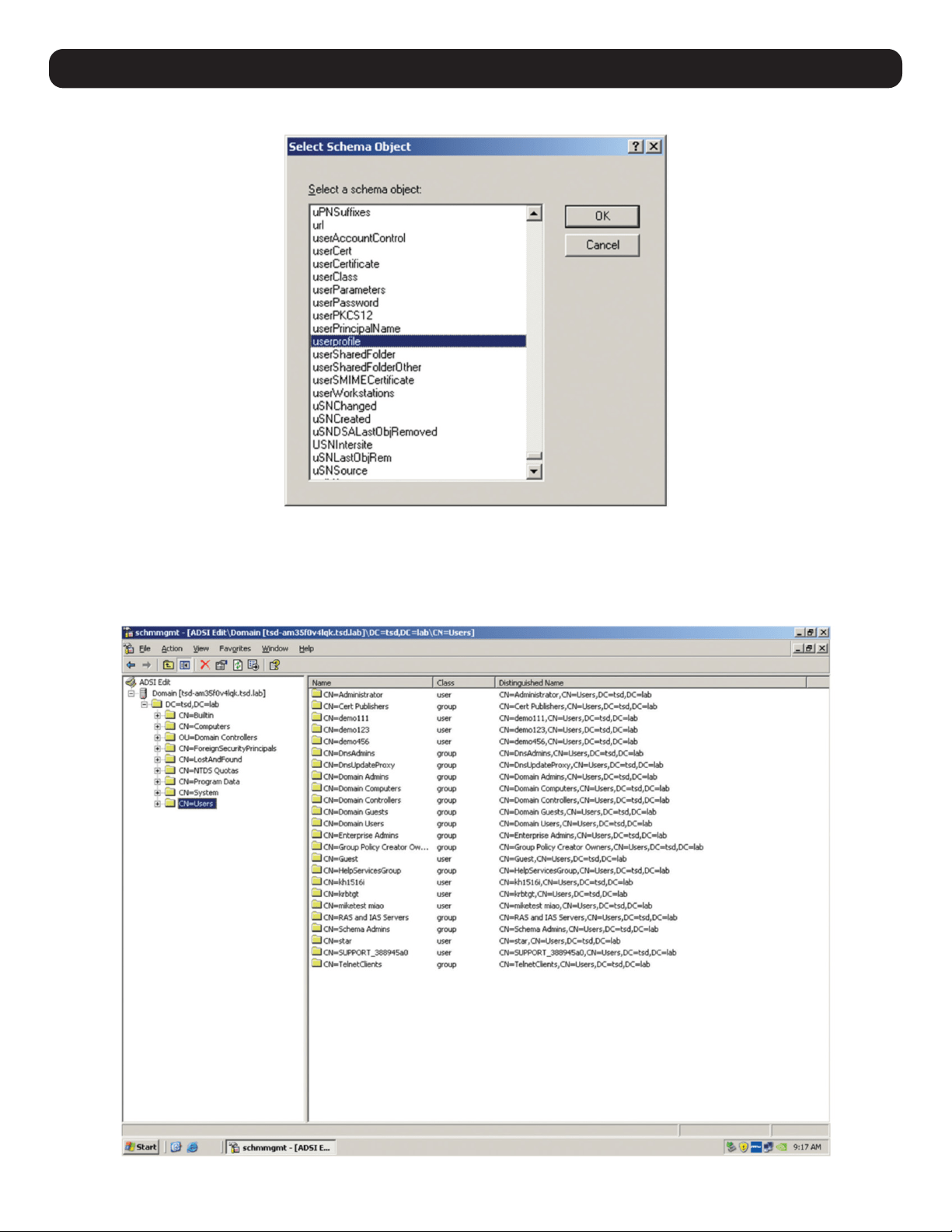Open the Favorites menu
The image size is (952, 1232).
(x=235, y=649)
